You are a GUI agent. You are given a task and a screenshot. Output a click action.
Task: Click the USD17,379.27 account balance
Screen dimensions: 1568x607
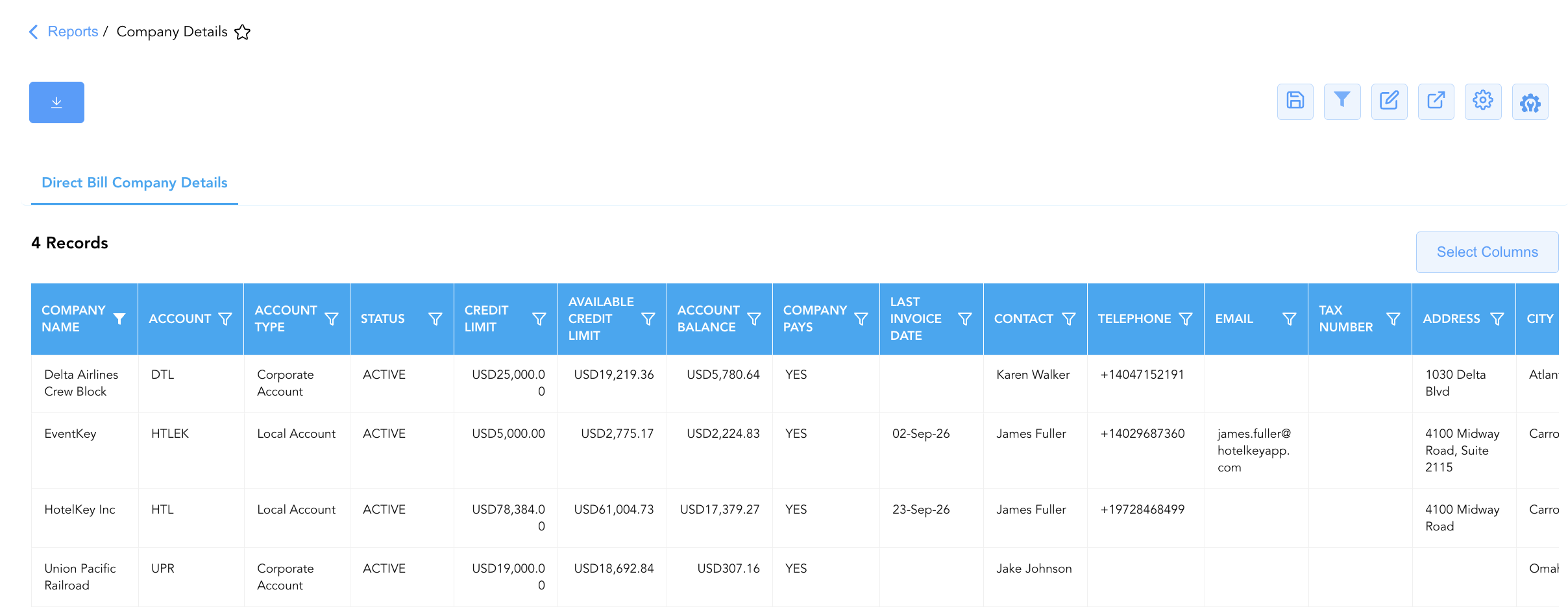pyautogui.click(x=720, y=510)
